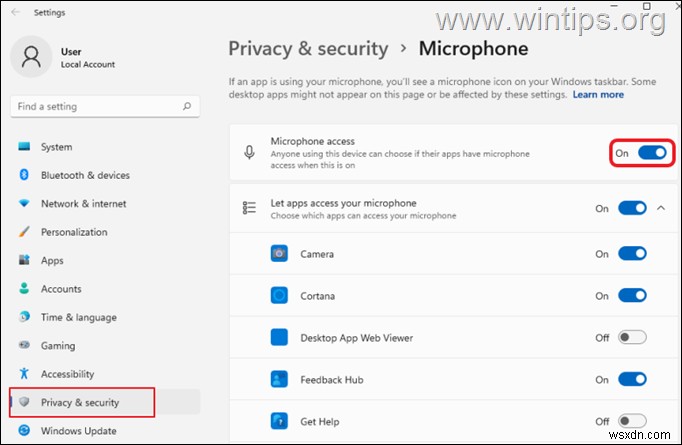Navigate back to Privacy & security breadcrumb
This screenshot has width=682, height=445.
coord(308,48)
